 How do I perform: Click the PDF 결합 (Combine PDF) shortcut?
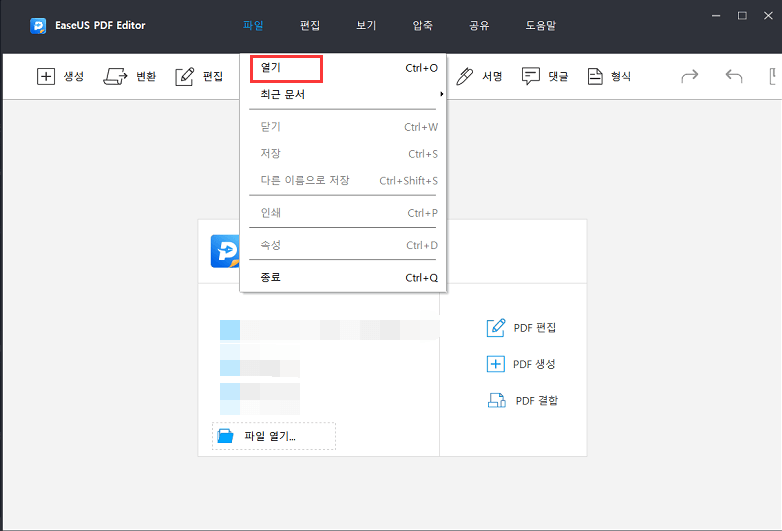coord(521,401)
